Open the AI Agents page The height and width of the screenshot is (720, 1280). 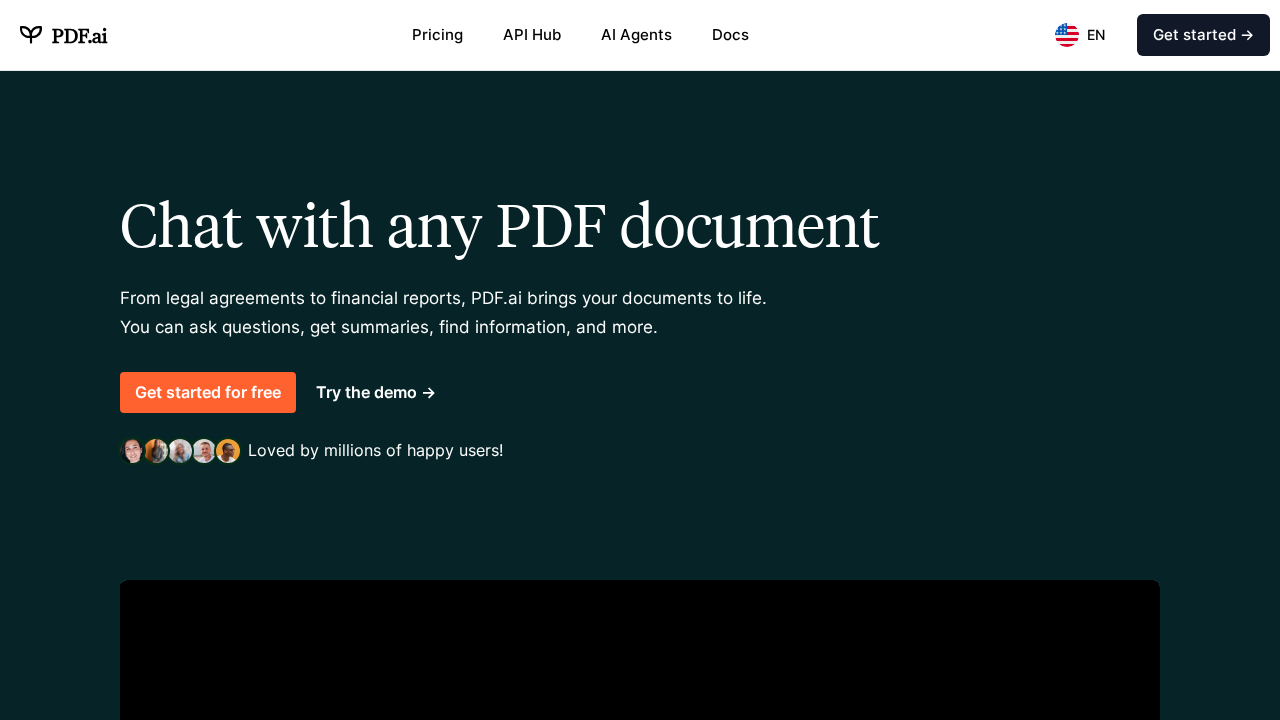pos(636,34)
